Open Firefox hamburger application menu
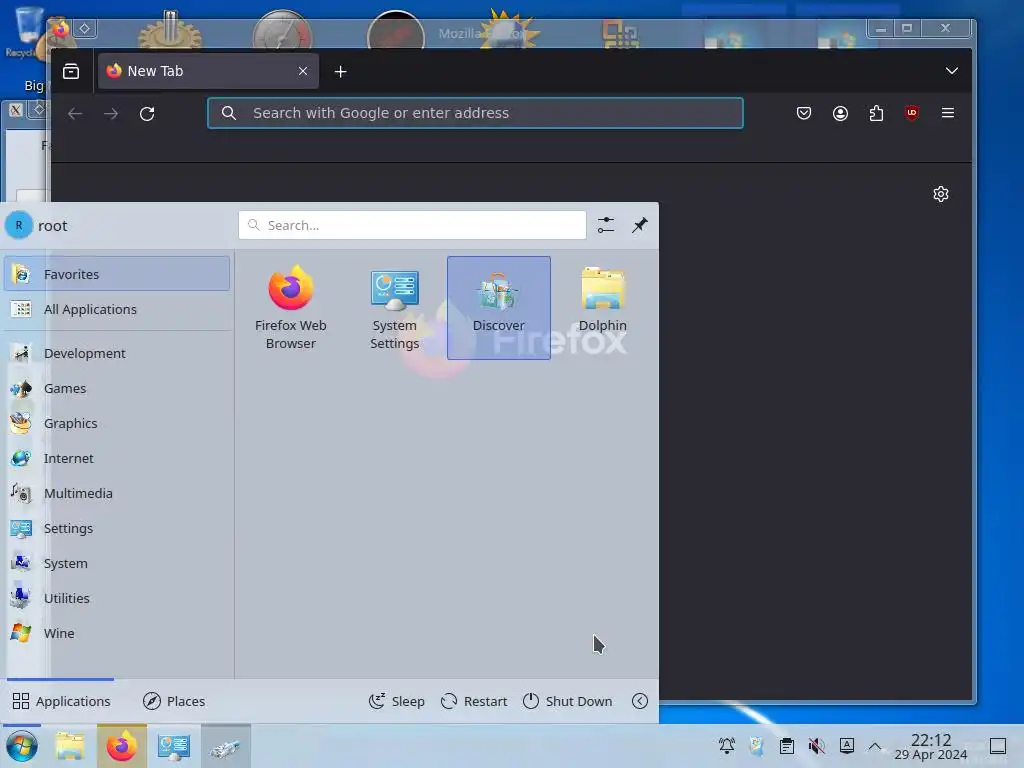The width and height of the screenshot is (1024, 768). (x=948, y=113)
